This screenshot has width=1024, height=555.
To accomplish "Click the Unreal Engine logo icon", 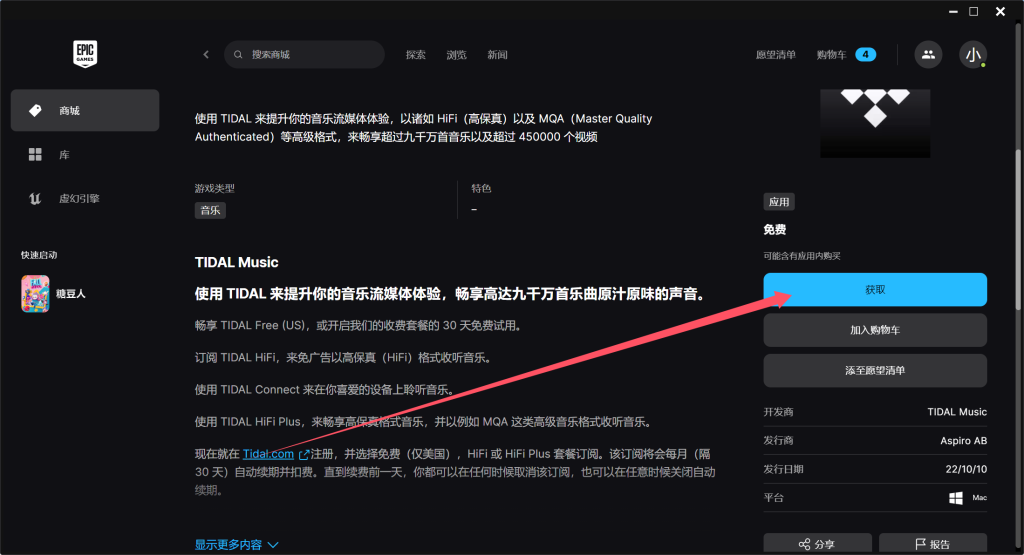I will coord(35,198).
